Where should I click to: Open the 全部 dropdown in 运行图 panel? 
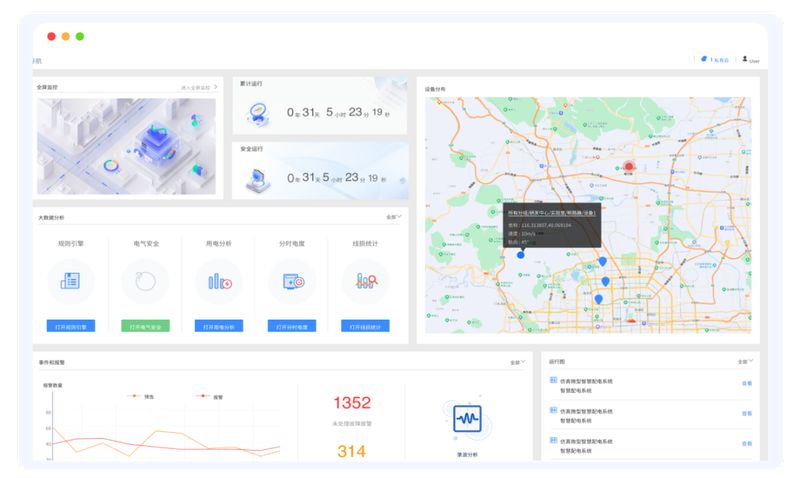pos(745,361)
